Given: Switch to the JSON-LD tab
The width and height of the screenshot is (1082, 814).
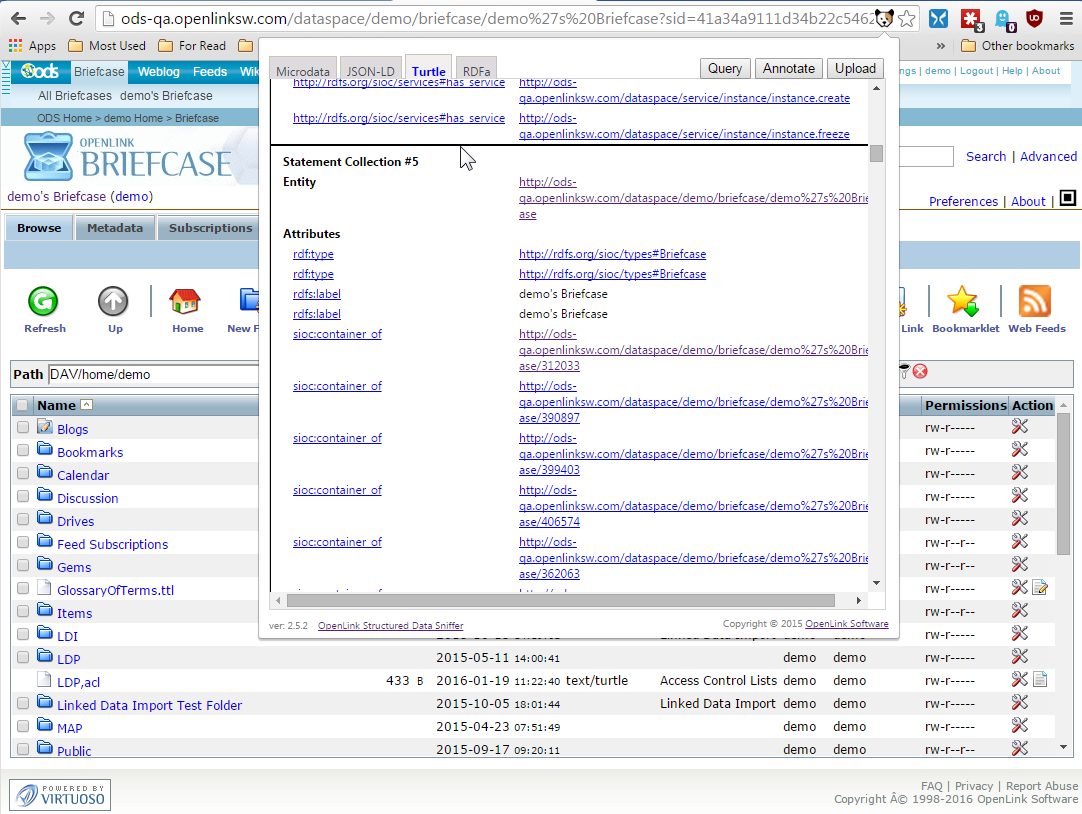Looking at the screenshot, I should (x=370, y=72).
